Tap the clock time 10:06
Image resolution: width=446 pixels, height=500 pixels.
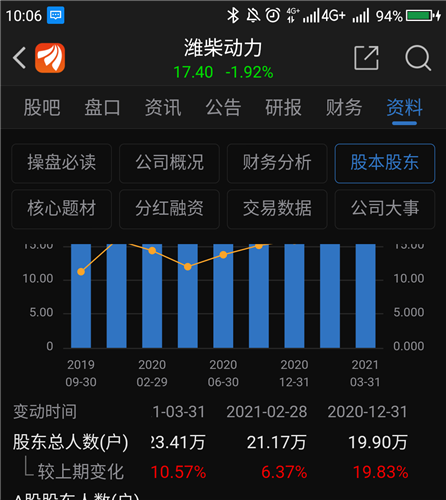[23, 16]
